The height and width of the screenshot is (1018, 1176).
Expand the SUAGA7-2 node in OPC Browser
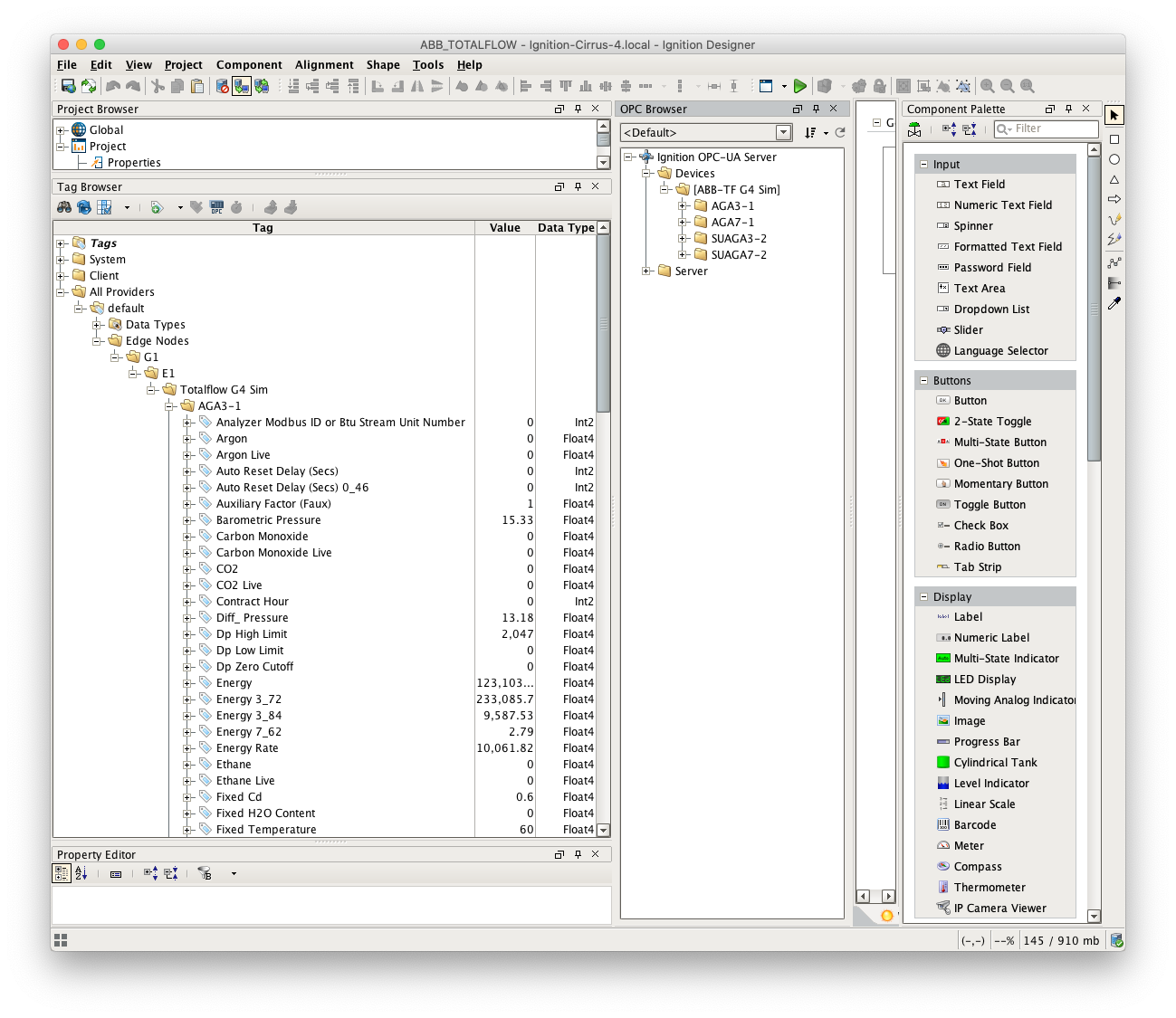(683, 255)
